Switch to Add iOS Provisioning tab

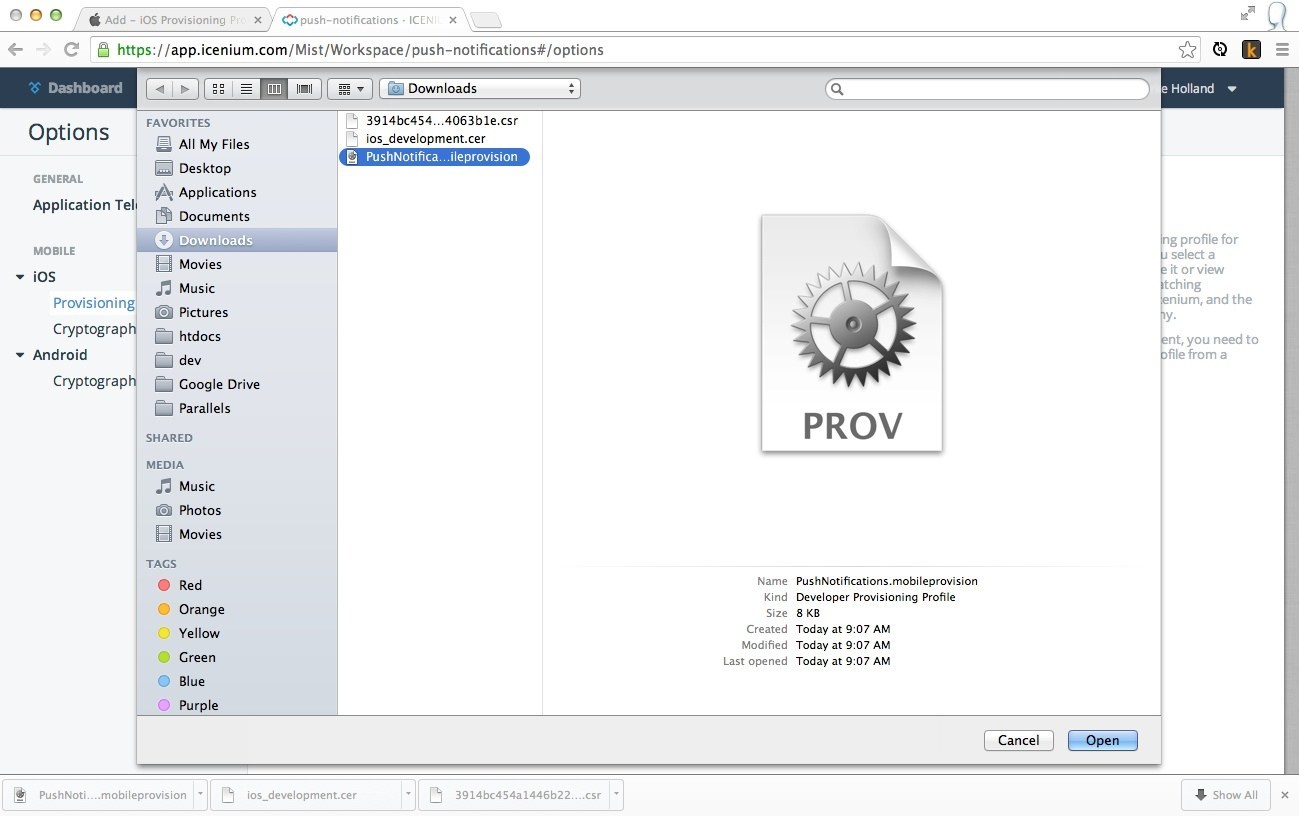[165, 20]
